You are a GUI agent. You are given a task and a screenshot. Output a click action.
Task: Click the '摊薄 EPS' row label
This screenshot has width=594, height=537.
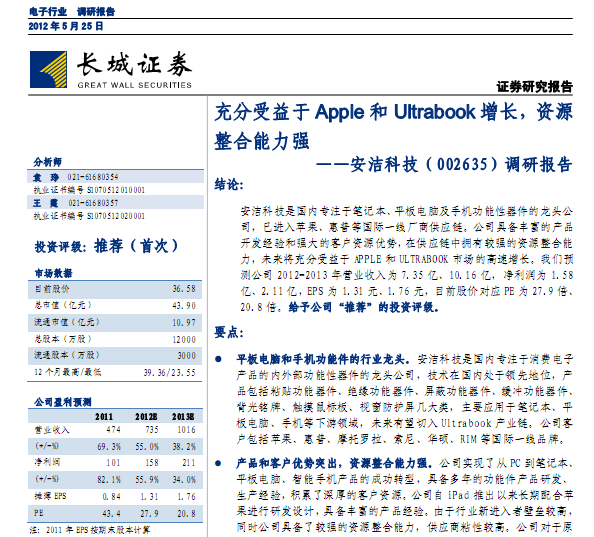[x=50, y=496]
